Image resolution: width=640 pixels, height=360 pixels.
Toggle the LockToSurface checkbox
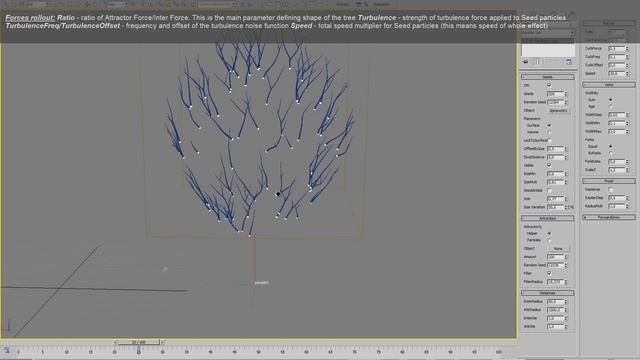pos(550,140)
